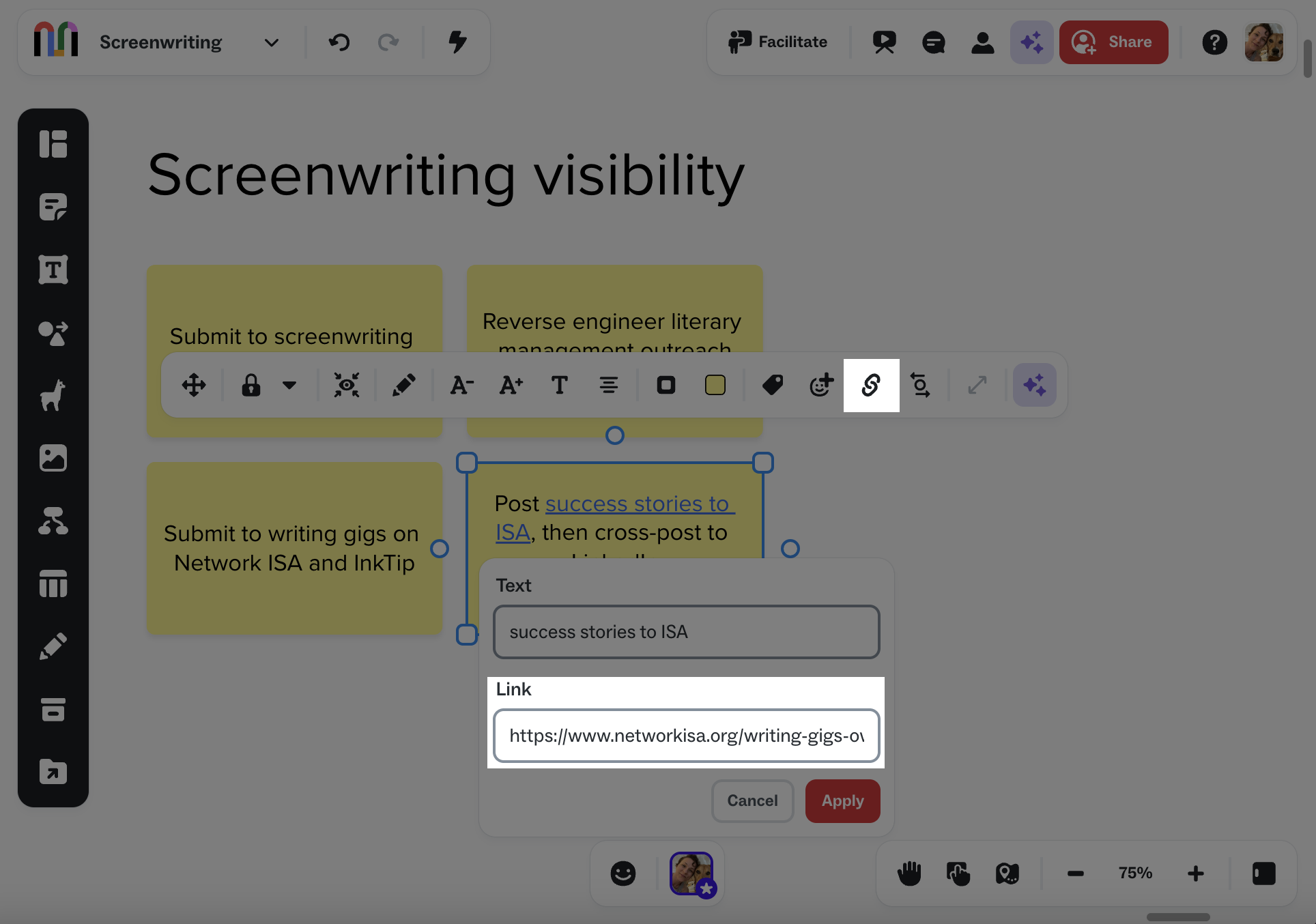Toggle the AI sparkles assistant
This screenshot has width=1316, height=924.
click(x=1031, y=42)
